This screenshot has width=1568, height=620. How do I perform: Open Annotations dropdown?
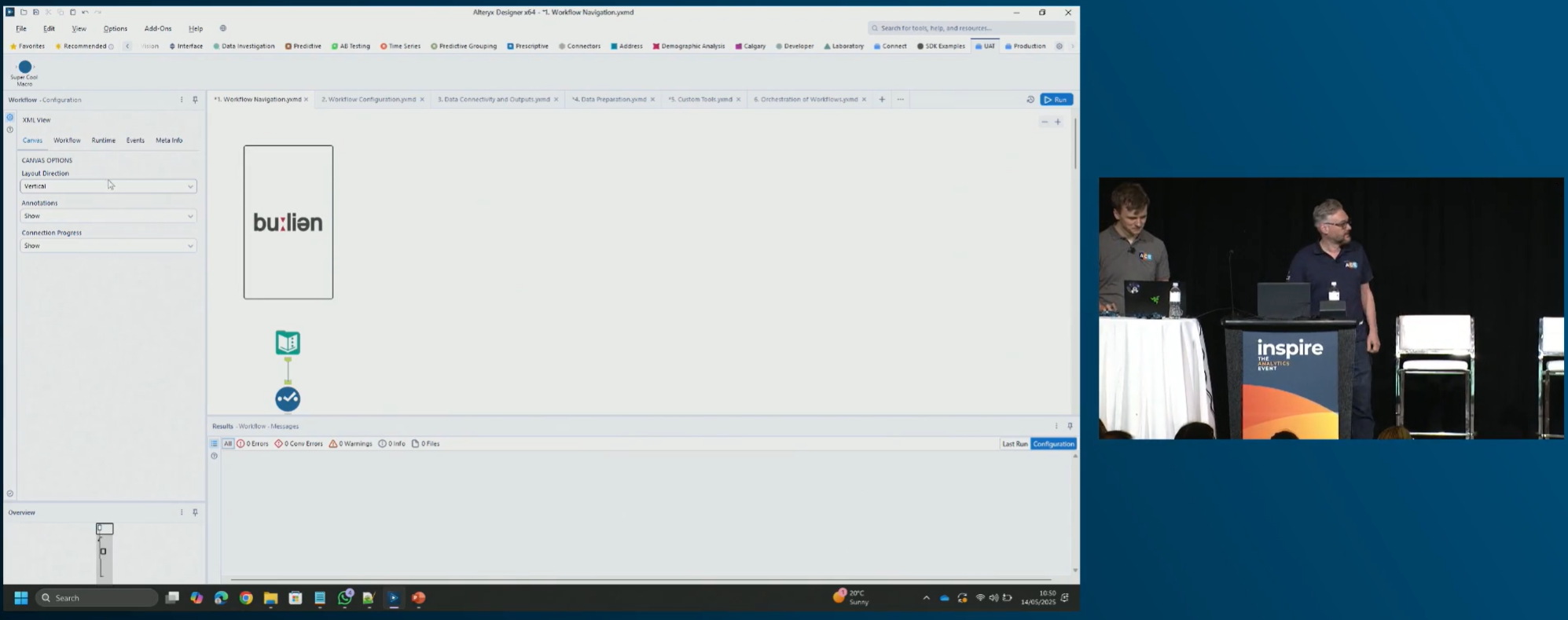[x=108, y=216]
